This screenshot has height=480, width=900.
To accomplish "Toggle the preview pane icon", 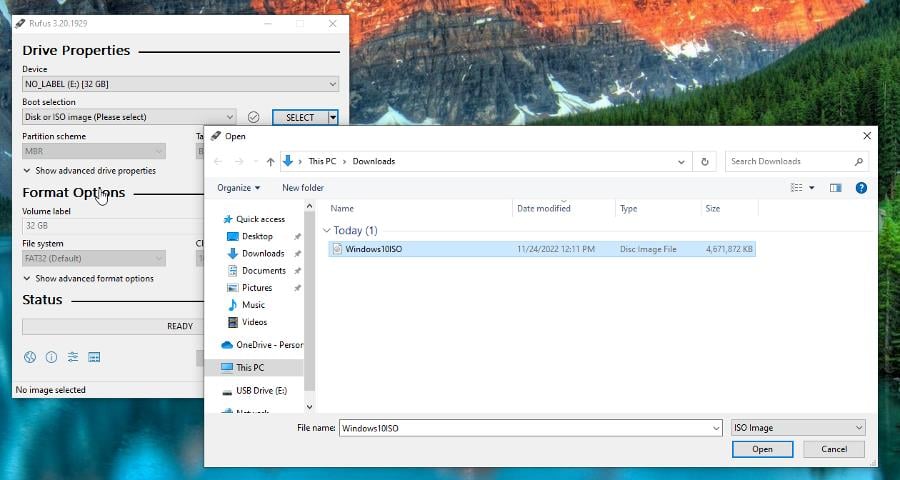I will pyautogui.click(x=835, y=188).
